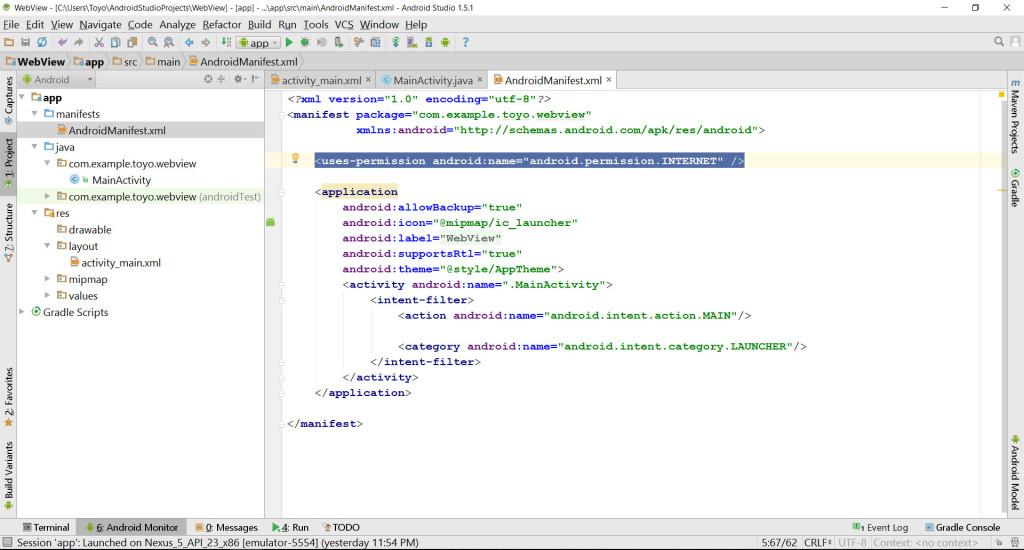The width and height of the screenshot is (1024, 550).
Task: Open the Terminal tool window
Action: 46,527
